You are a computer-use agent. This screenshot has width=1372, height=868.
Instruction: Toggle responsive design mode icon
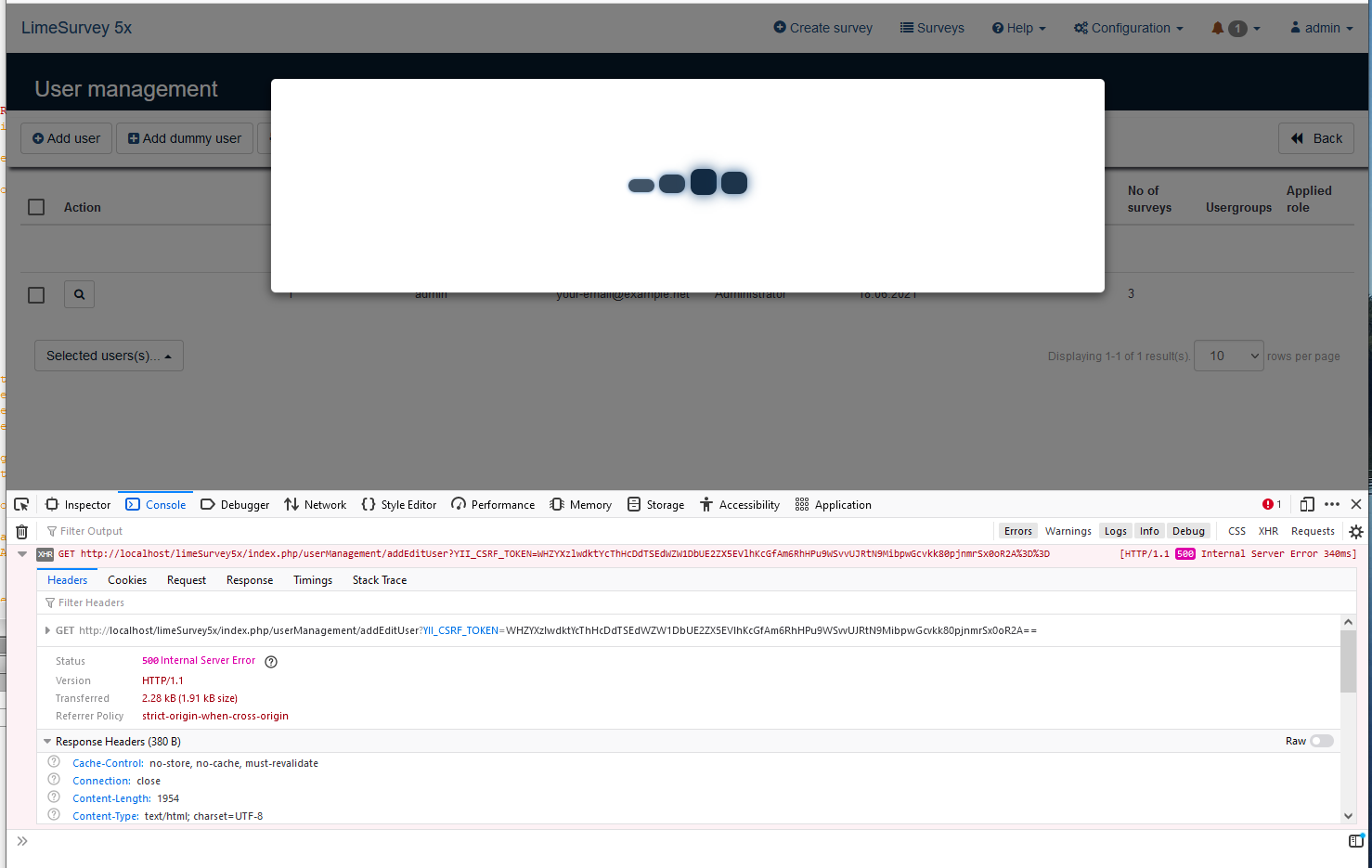(1307, 504)
